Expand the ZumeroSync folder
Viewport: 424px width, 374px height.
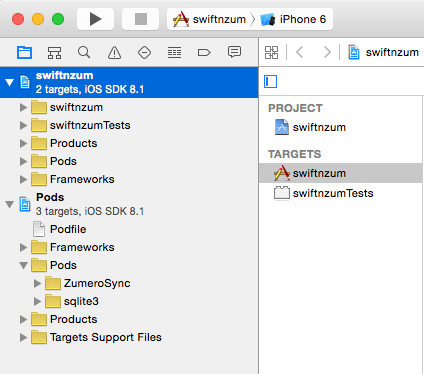coord(37,283)
